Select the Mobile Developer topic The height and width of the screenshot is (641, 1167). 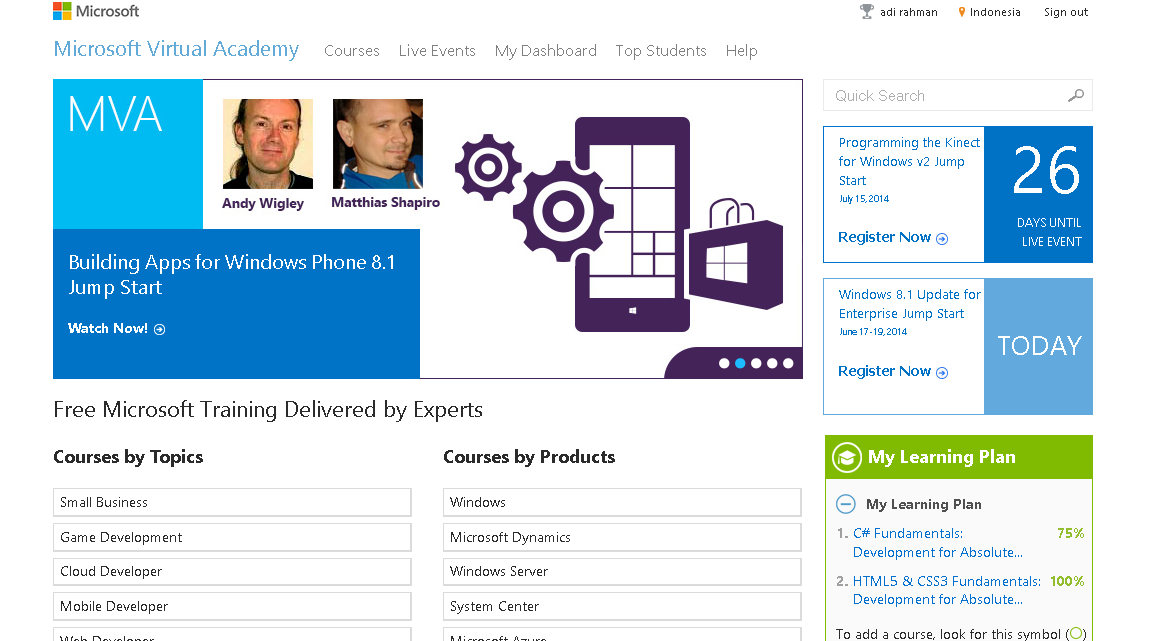(232, 607)
